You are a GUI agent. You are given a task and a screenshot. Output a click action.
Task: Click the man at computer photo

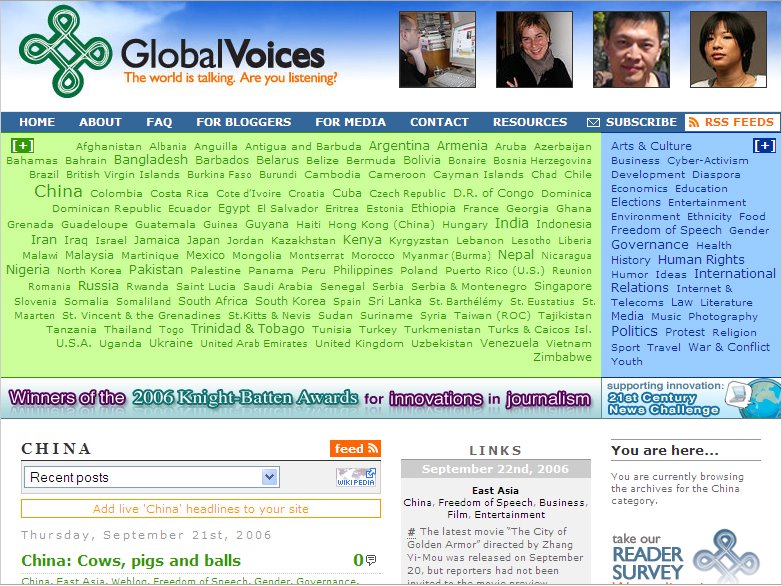[437, 49]
